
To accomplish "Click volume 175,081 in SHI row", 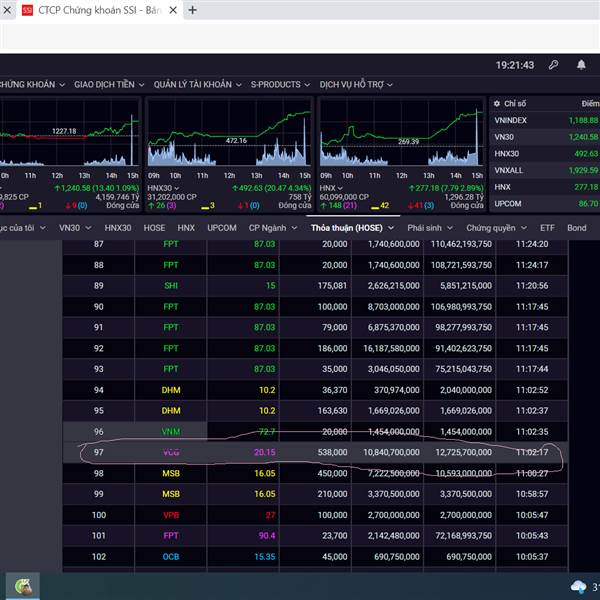I will pyautogui.click(x=333, y=286).
